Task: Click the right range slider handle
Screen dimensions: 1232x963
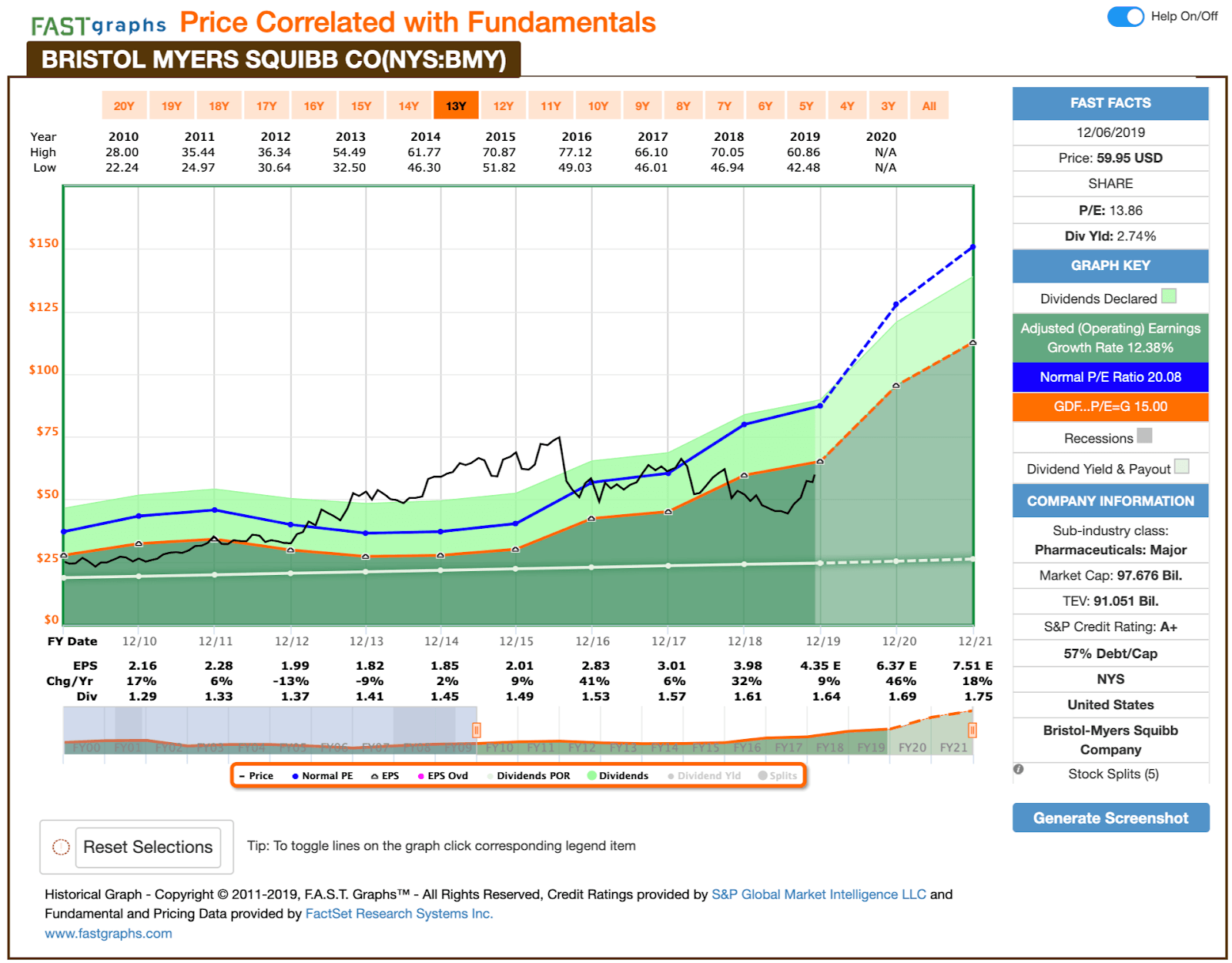Action: tap(973, 730)
